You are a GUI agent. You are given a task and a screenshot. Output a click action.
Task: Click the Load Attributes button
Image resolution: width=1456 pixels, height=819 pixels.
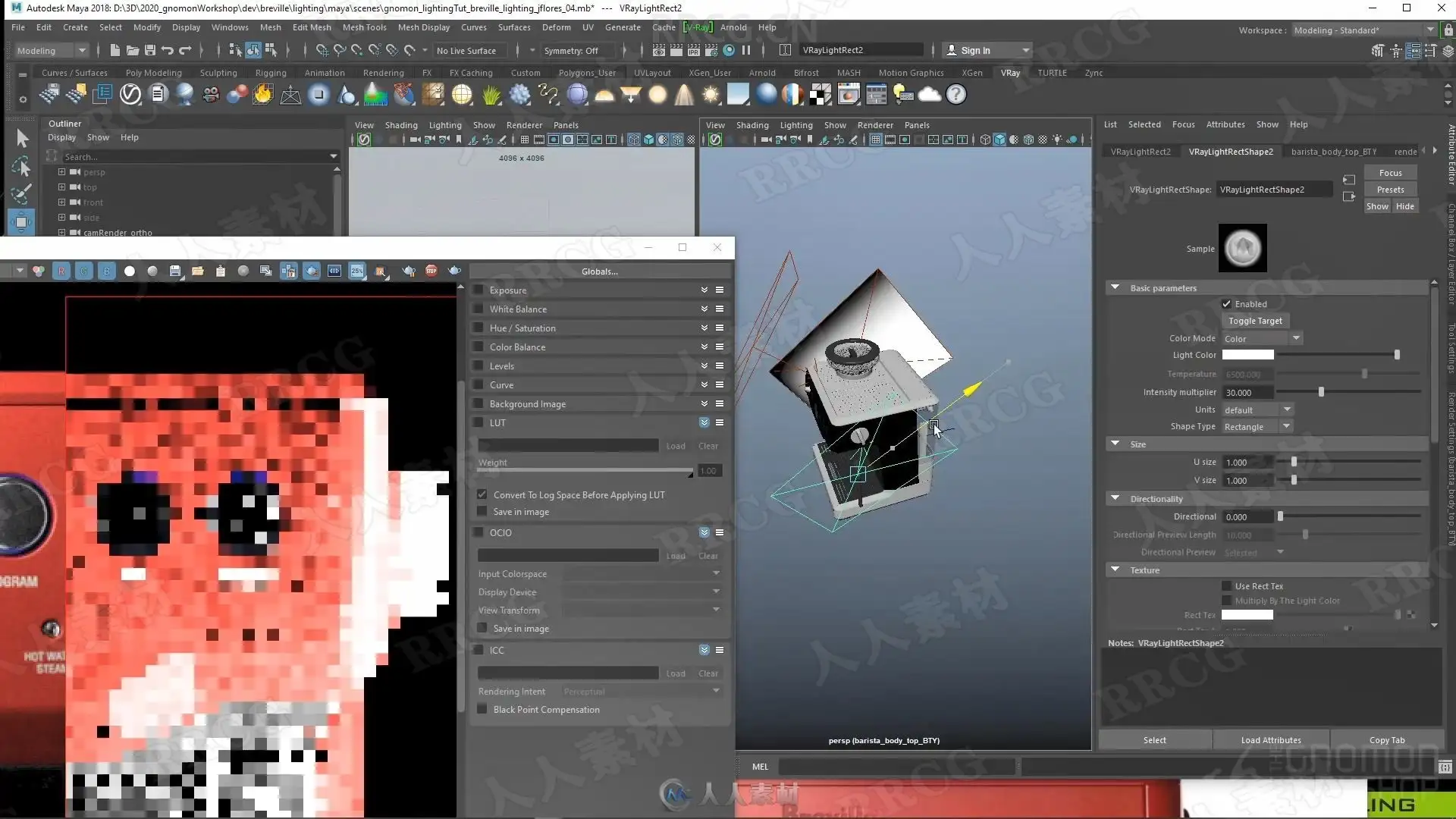pyautogui.click(x=1270, y=740)
